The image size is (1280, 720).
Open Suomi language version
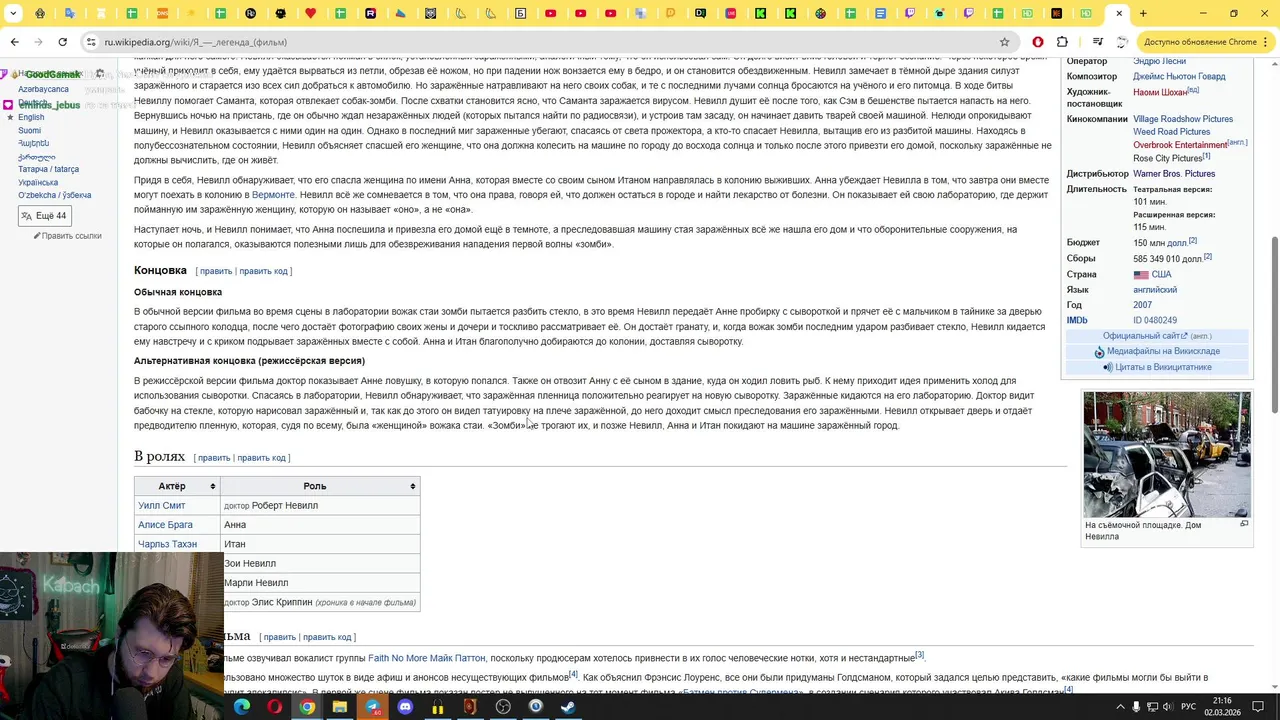[x=29, y=130]
